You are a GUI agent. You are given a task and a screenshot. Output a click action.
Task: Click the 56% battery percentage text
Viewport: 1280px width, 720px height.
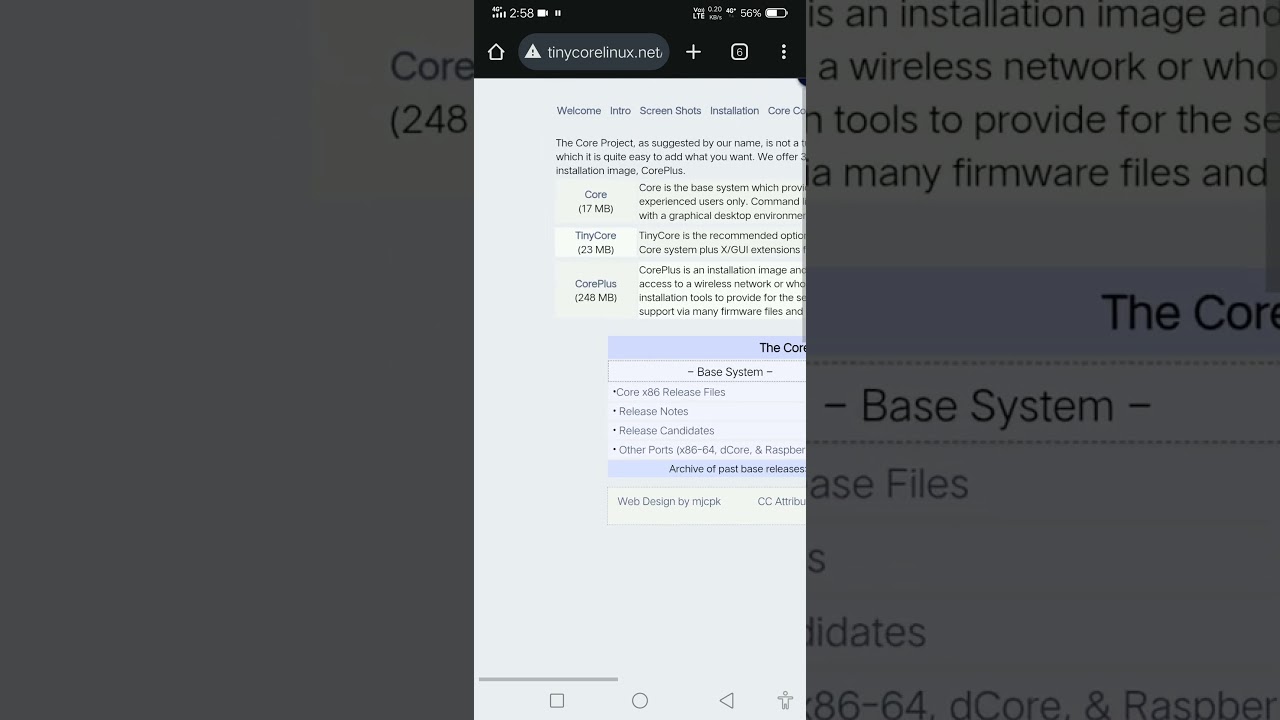click(x=751, y=13)
